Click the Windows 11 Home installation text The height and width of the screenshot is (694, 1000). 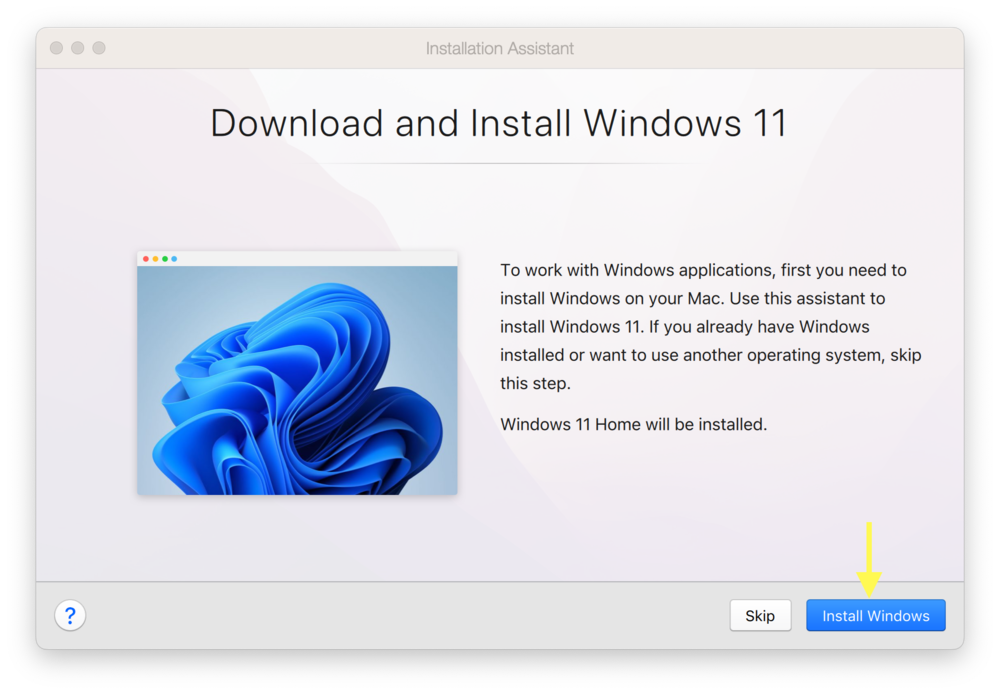(x=632, y=424)
